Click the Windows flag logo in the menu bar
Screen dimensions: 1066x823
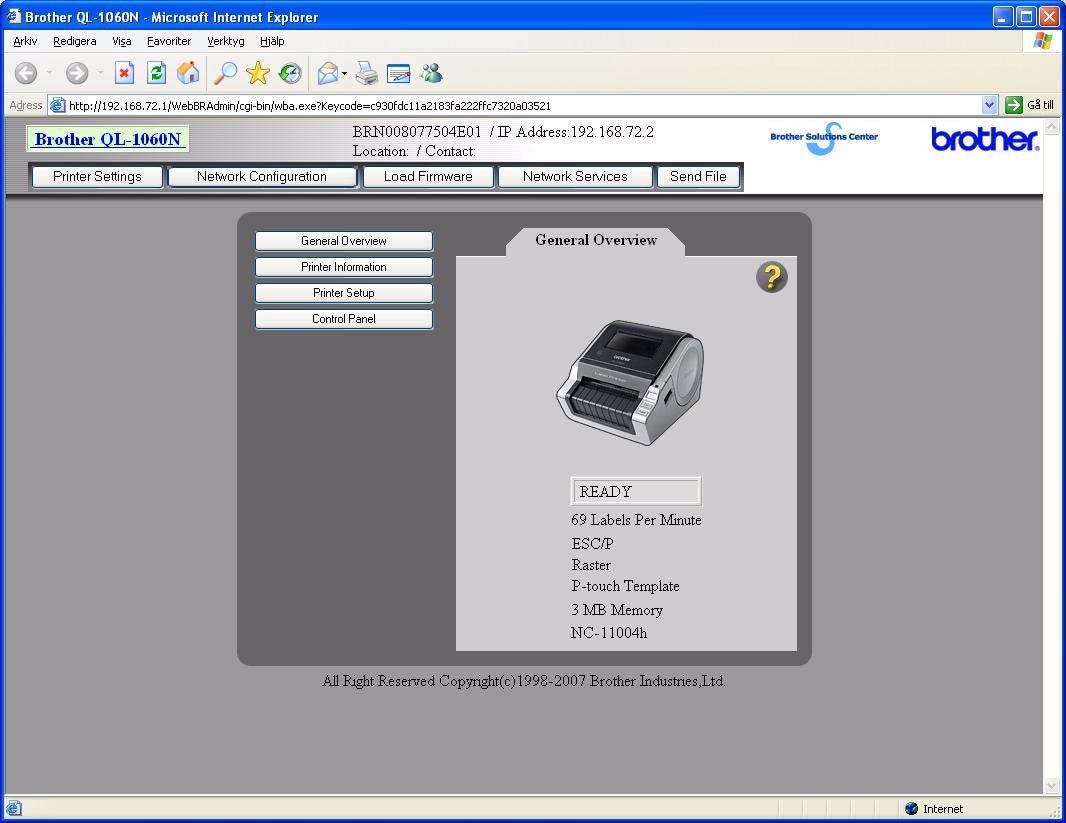click(x=1042, y=41)
